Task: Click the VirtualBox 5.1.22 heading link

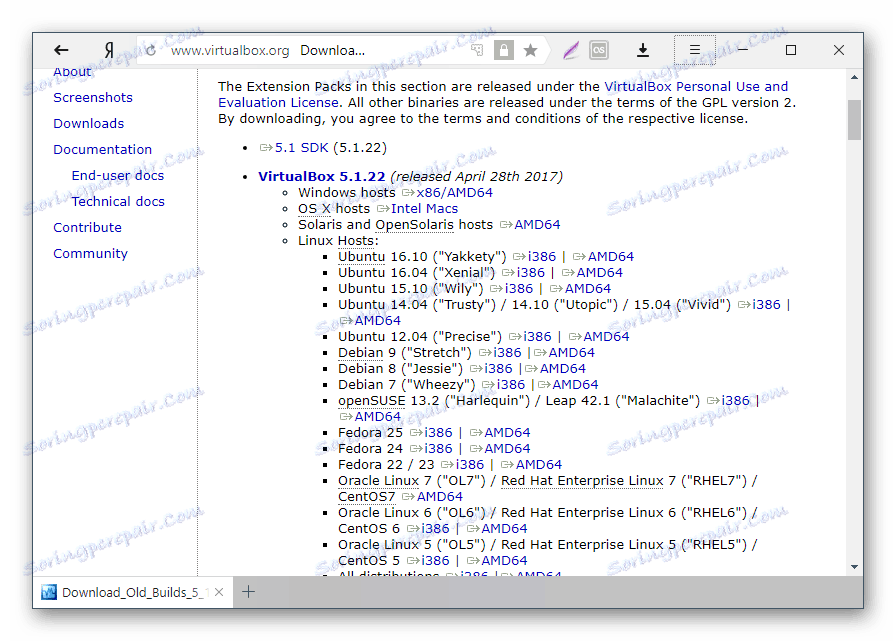Action: pyautogui.click(x=321, y=176)
